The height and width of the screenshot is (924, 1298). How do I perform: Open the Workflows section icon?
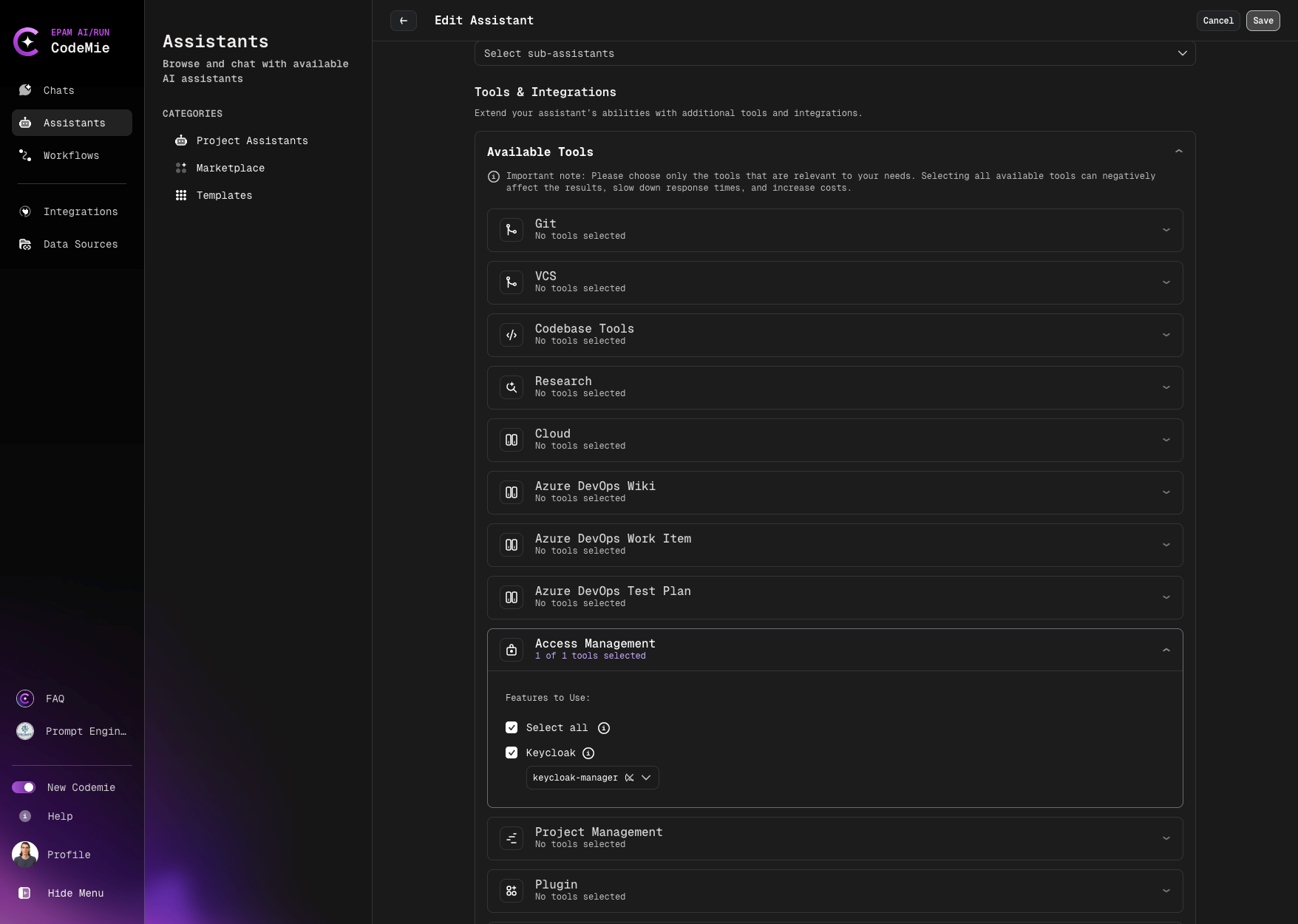coord(24,155)
